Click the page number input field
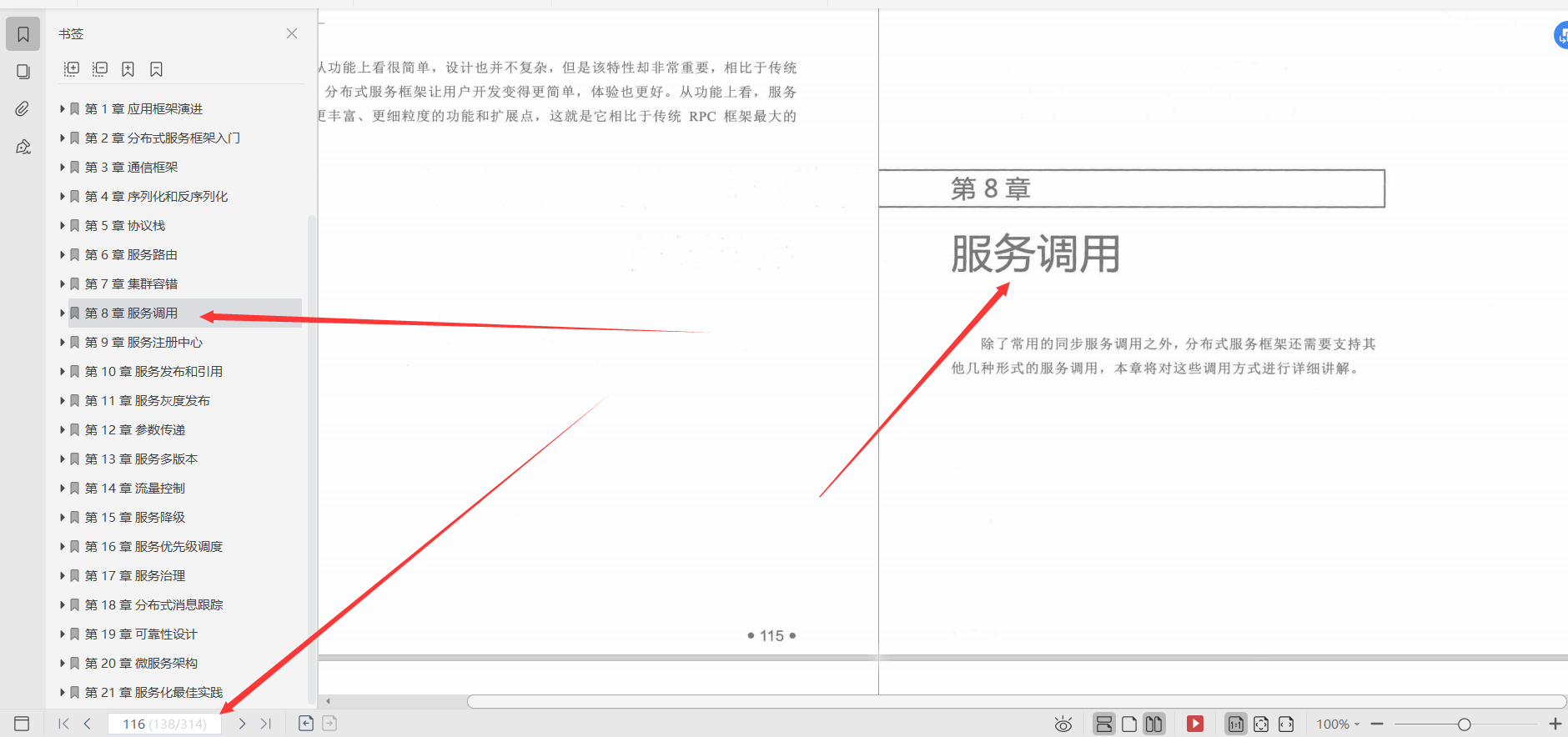Image resolution: width=1568 pixels, height=737 pixels. click(x=164, y=724)
